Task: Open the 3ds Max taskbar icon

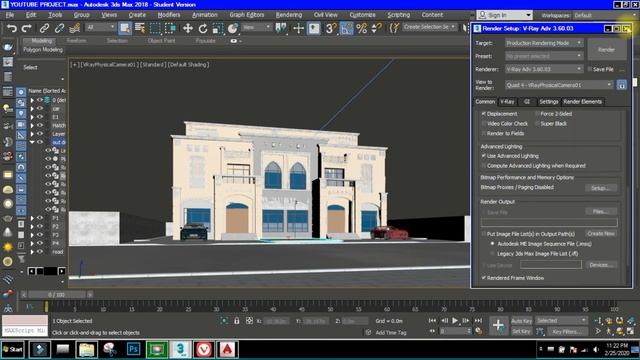Action: pos(180,349)
